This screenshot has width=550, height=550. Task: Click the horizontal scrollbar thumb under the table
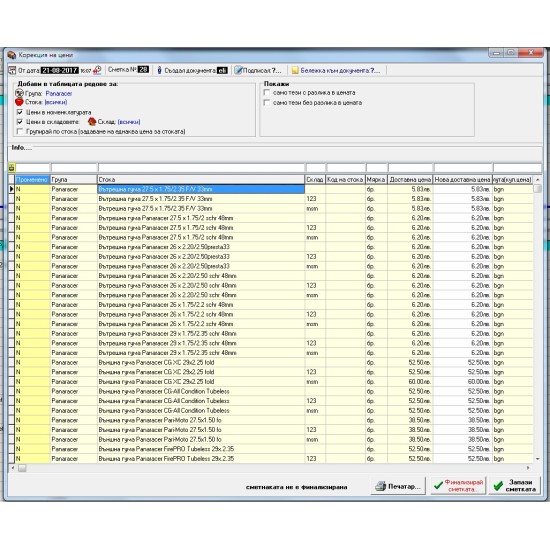coord(22,468)
